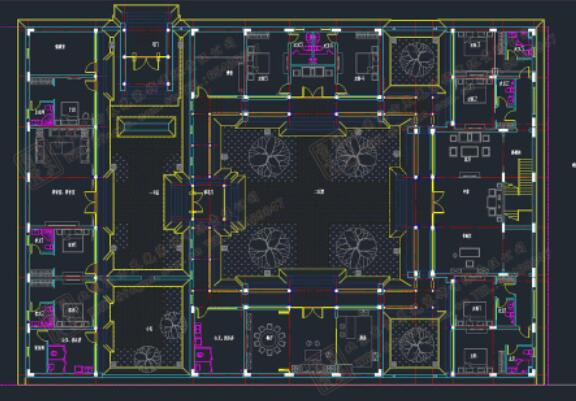Select the south steps of the central courtyard
Viewport: 576px width, 401px height.
click(x=313, y=279)
